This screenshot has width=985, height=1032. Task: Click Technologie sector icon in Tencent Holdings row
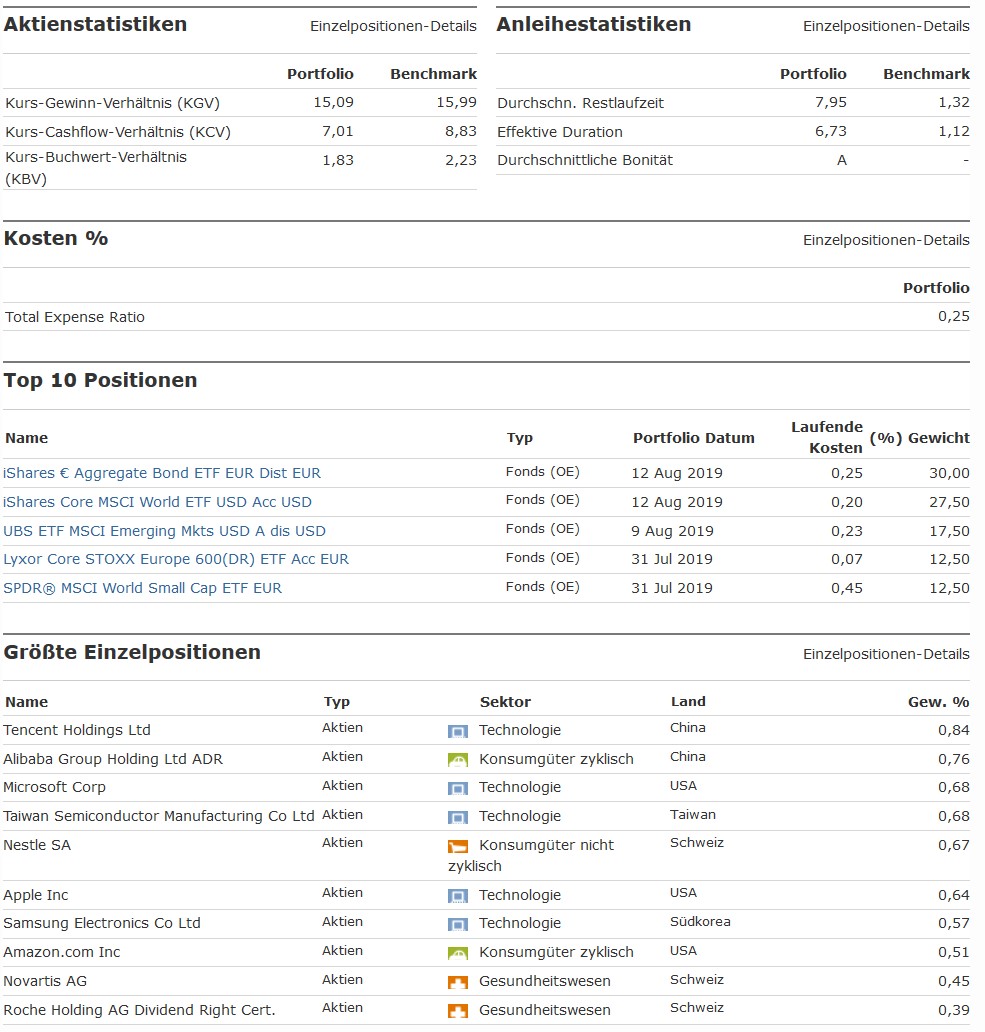coord(458,731)
